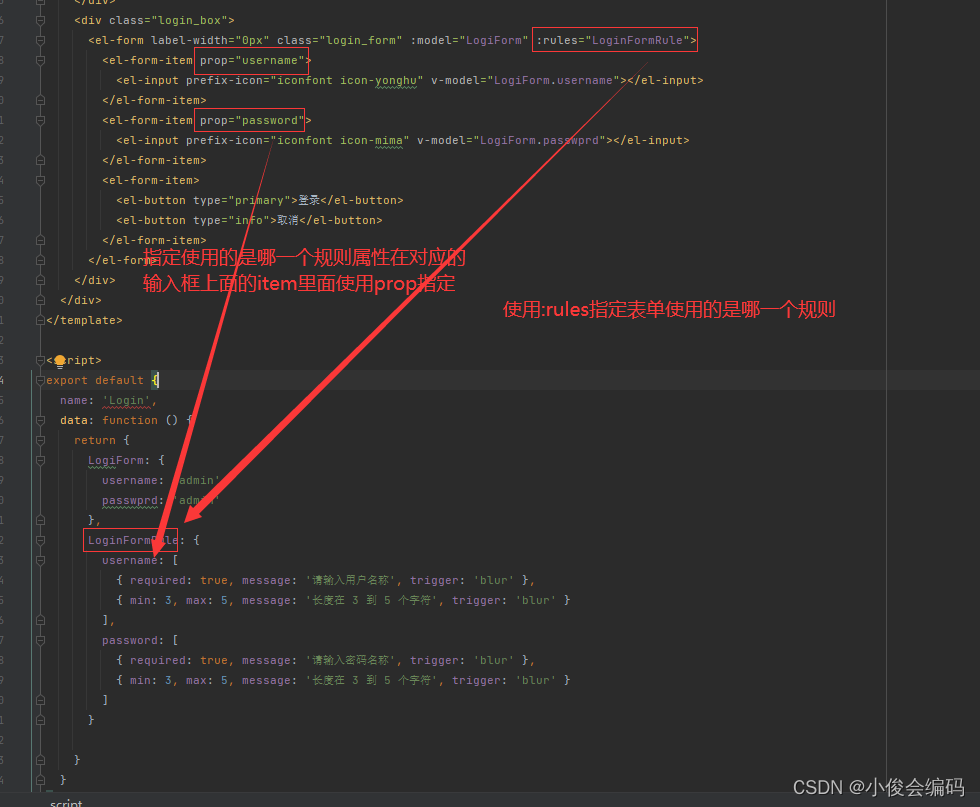Collapse the data function block in the gutter

click(38, 420)
